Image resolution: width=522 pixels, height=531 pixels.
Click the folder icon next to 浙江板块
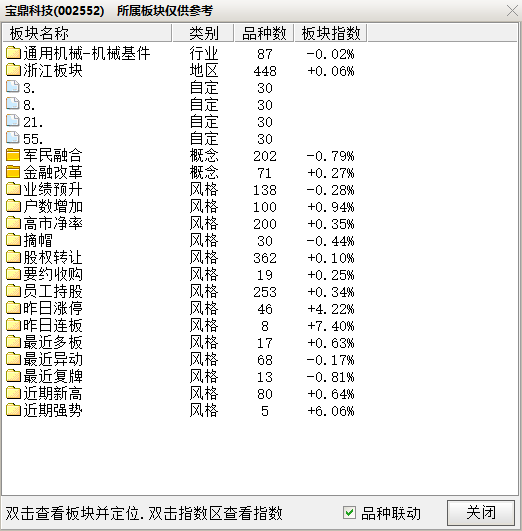[14, 70]
